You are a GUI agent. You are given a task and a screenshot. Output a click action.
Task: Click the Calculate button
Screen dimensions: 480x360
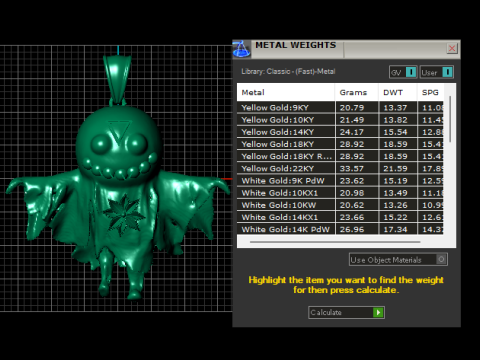(x=346, y=312)
